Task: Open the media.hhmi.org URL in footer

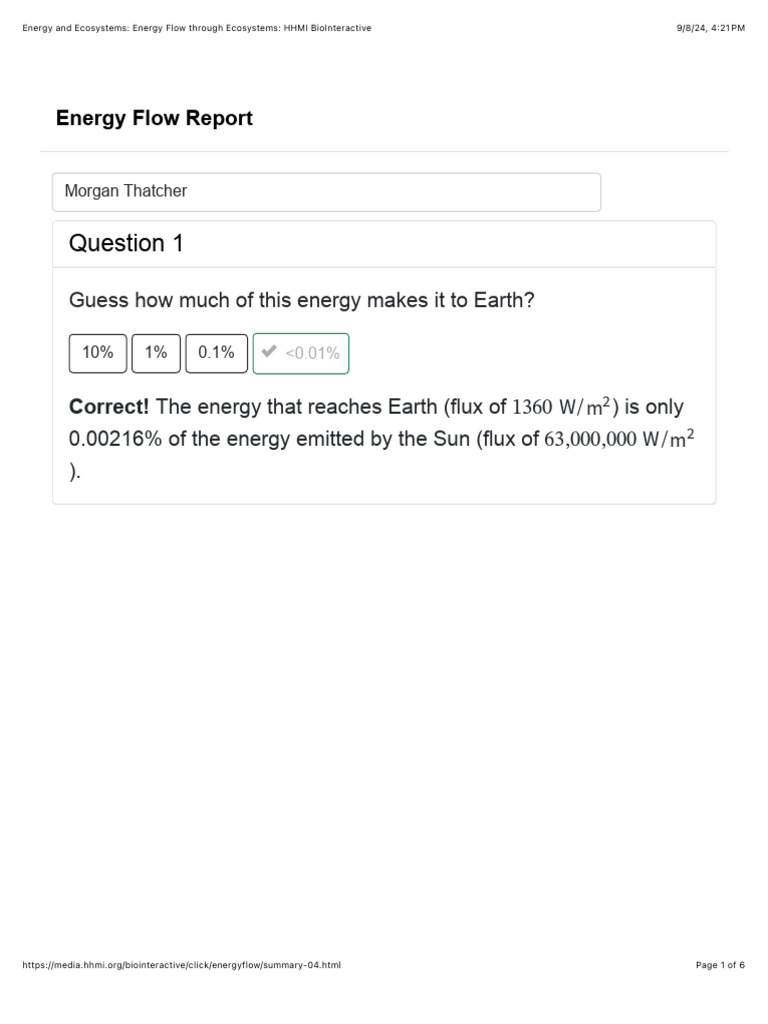Action: coord(181,965)
